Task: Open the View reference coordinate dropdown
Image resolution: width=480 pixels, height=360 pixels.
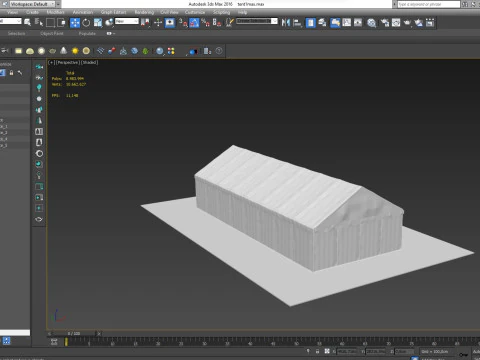Action: pos(127,21)
